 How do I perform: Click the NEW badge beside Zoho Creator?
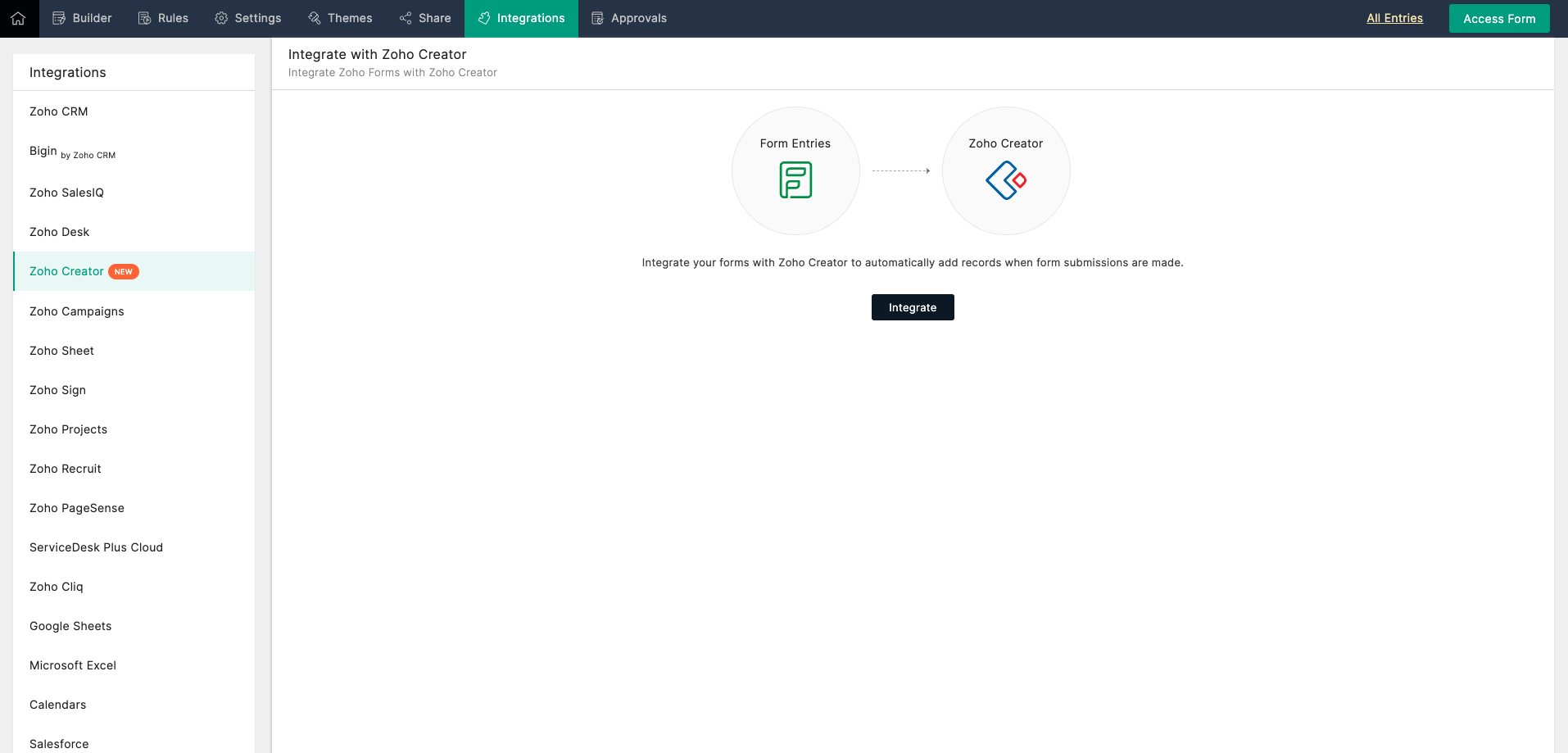(124, 271)
